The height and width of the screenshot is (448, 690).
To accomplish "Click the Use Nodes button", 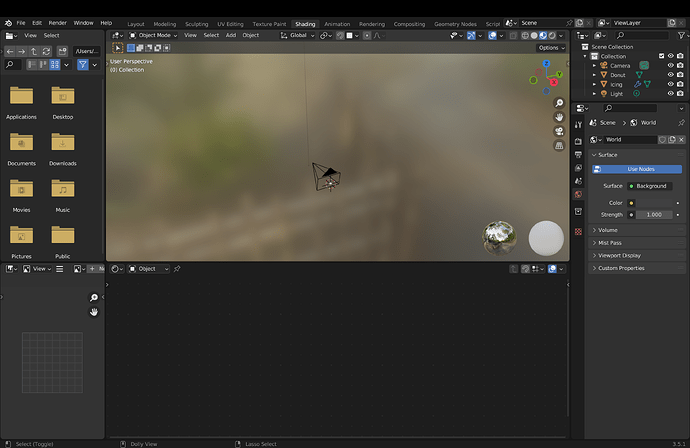I will pyautogui.click(x=637, y=169).
